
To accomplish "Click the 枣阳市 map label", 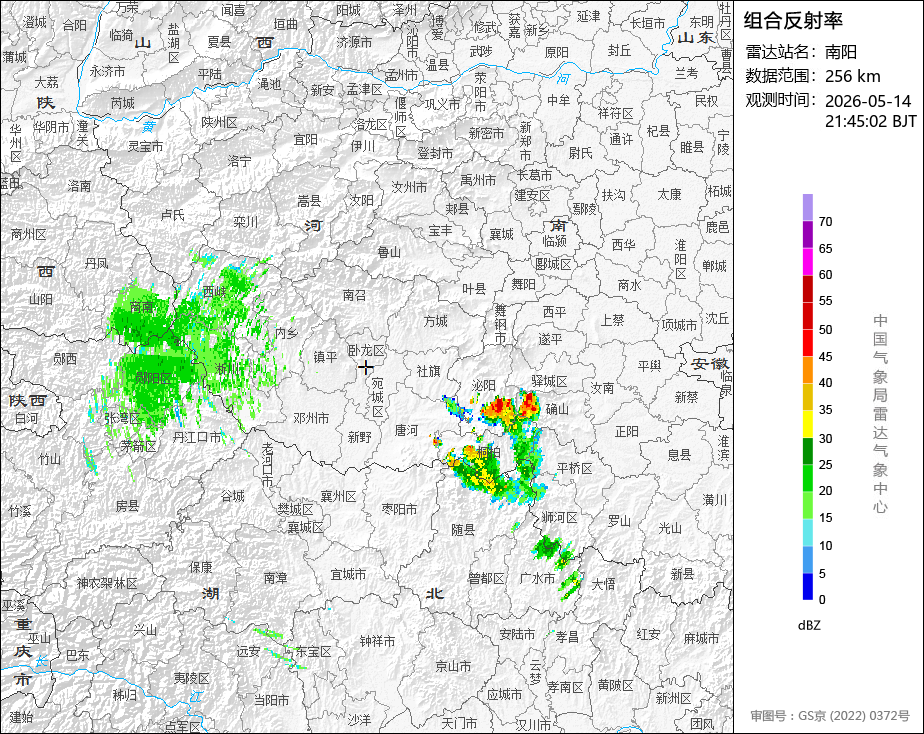I will (x=400, y=508).
